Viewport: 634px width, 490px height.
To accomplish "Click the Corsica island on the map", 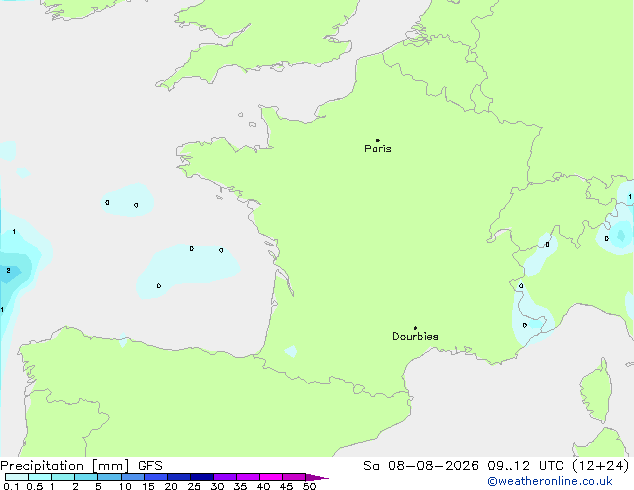I will 596,390.
